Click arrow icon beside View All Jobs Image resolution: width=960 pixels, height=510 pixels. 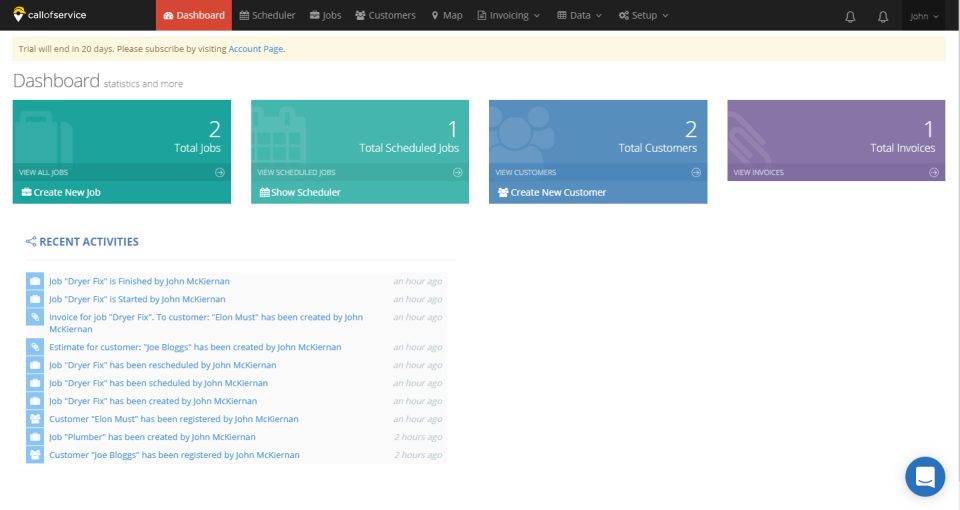point(219,173)
